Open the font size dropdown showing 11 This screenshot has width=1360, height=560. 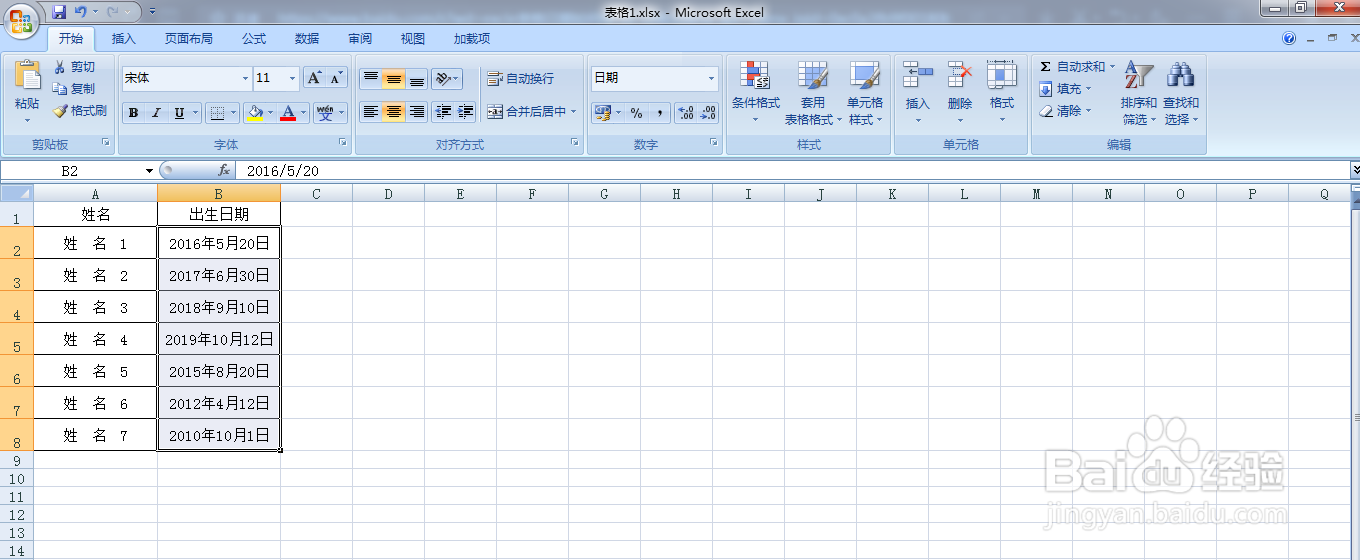pyautogui.click(x=292, y=78)
